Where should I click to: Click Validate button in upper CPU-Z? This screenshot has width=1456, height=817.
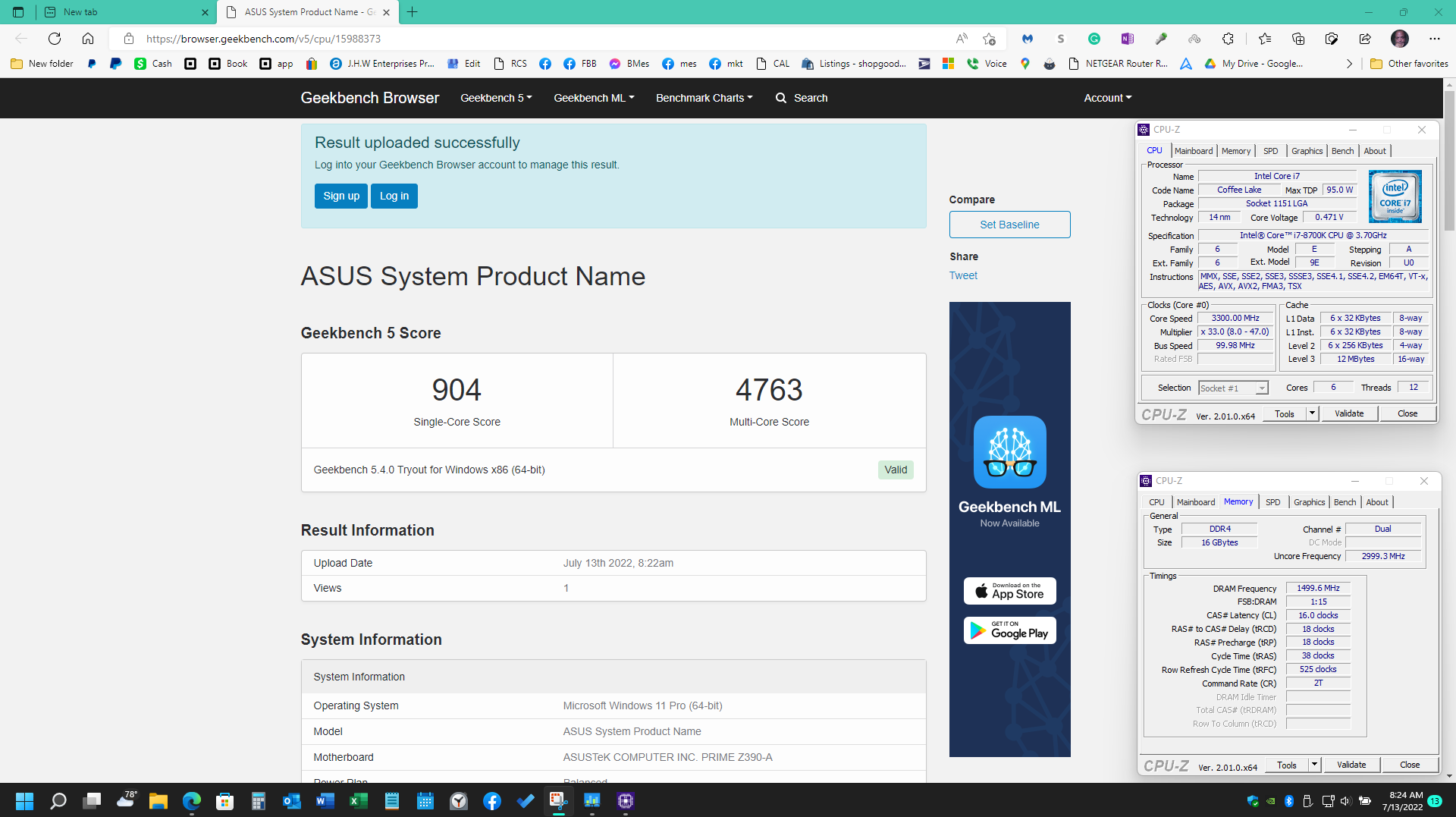(x=1349, y=413)
